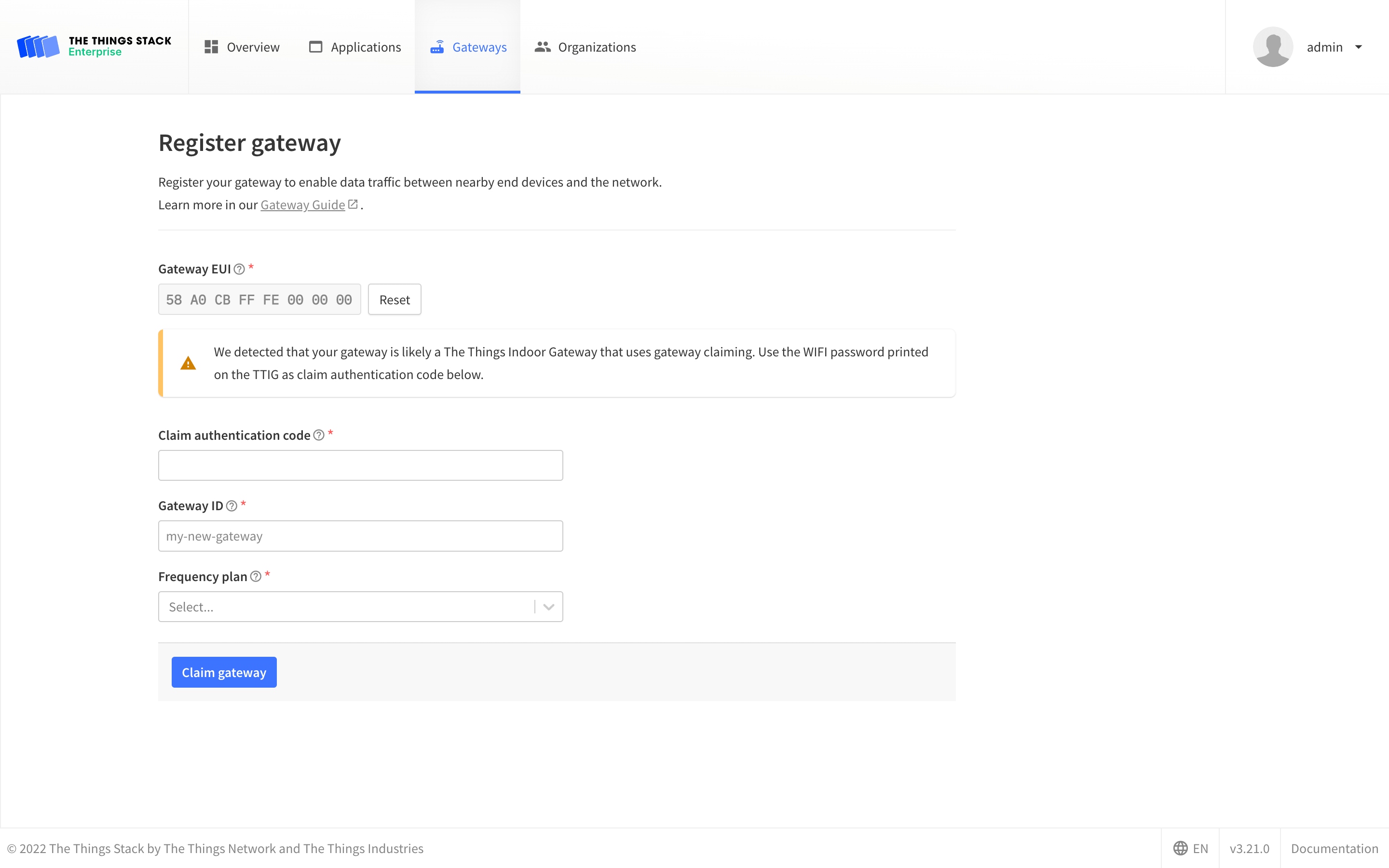Click the Gateway ID input field
The width and height of the screenshot is (1389, 868).
tap(360, 536)
